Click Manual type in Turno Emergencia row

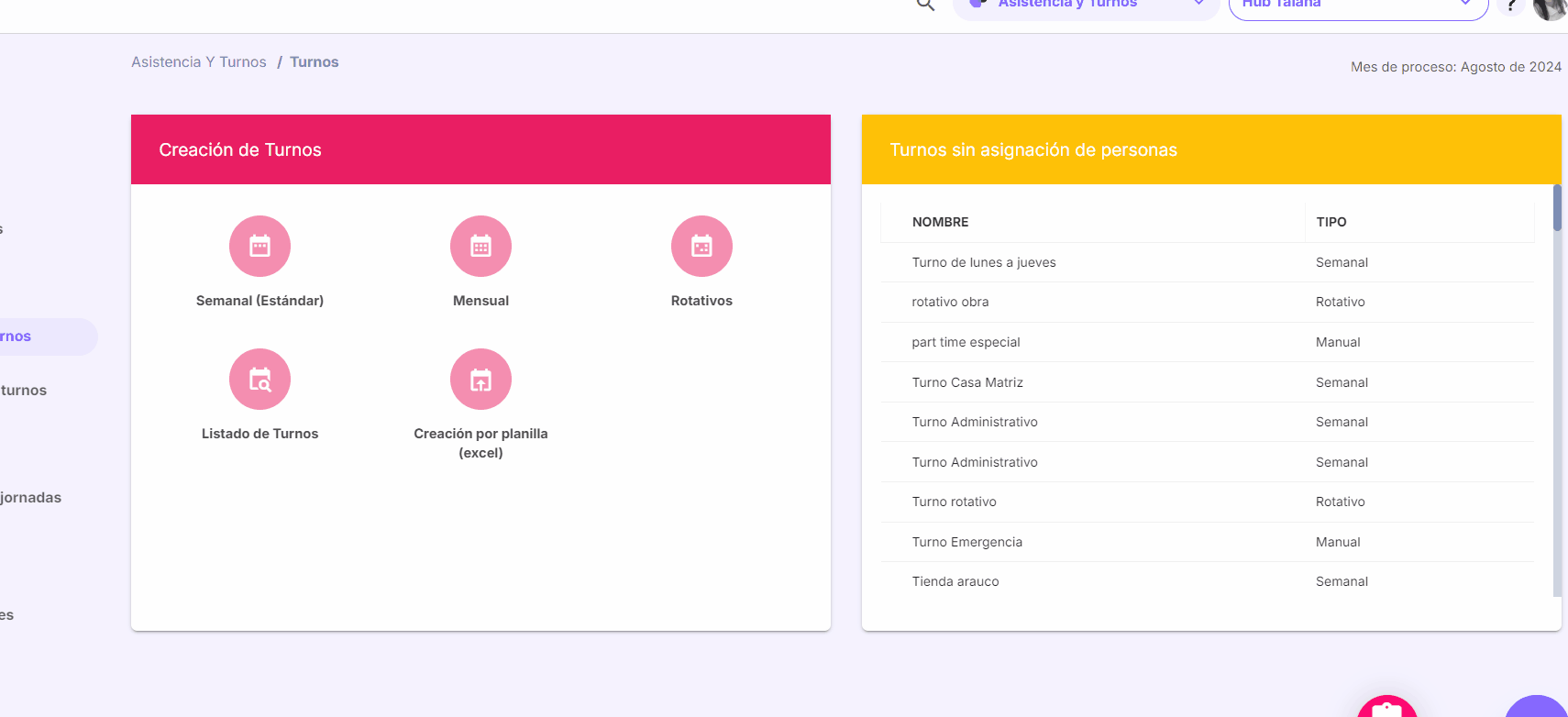[x=1338, y=542]
